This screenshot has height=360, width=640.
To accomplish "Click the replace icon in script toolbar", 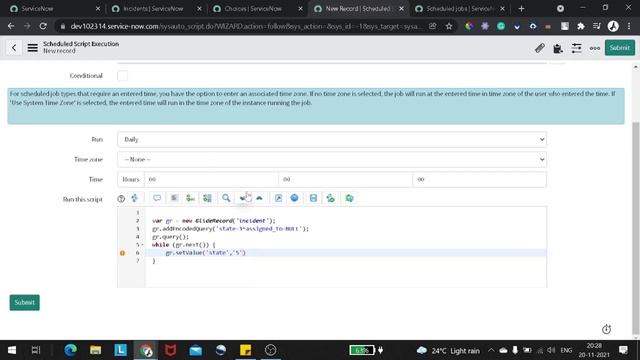I will pyautogui.click(x=191, y=198).
